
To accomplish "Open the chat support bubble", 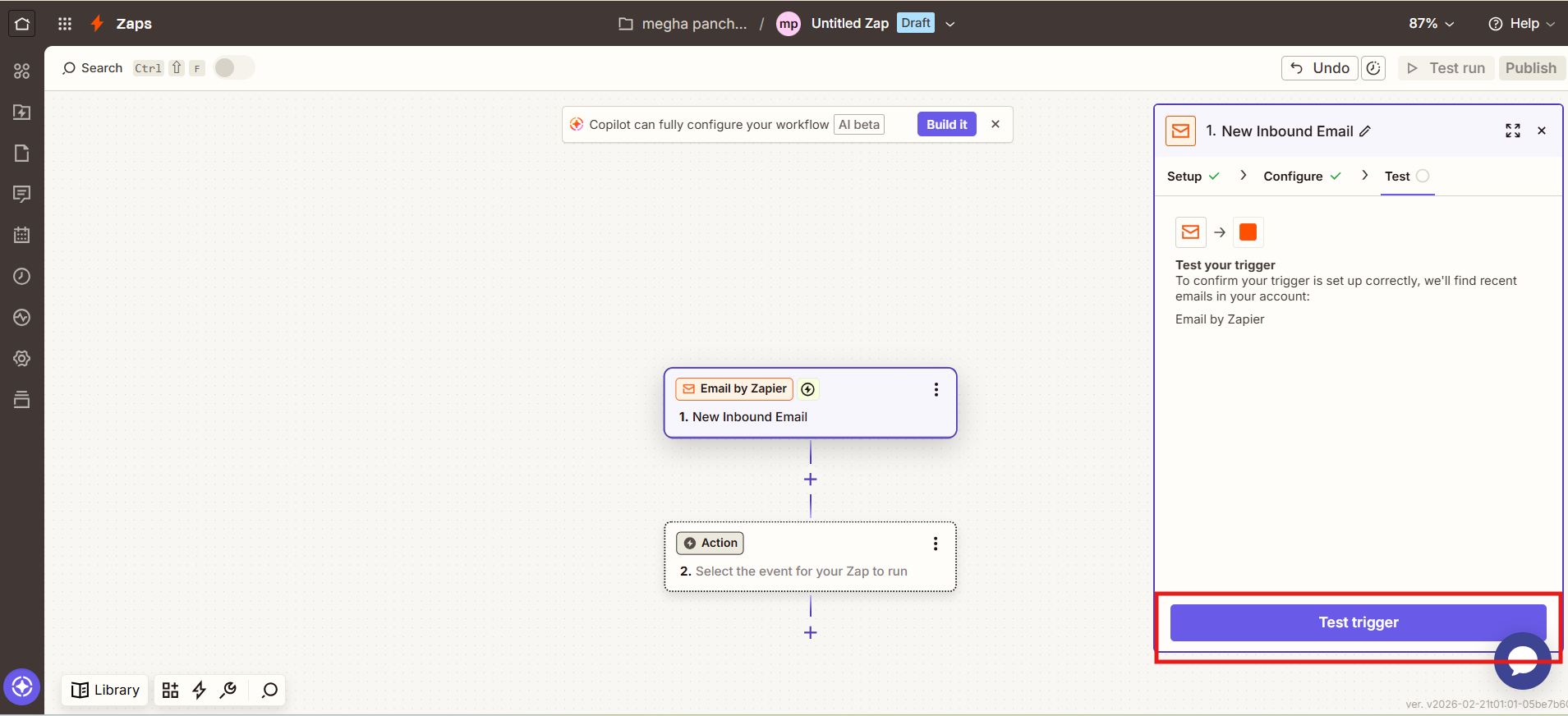I will coord(1521,660).
